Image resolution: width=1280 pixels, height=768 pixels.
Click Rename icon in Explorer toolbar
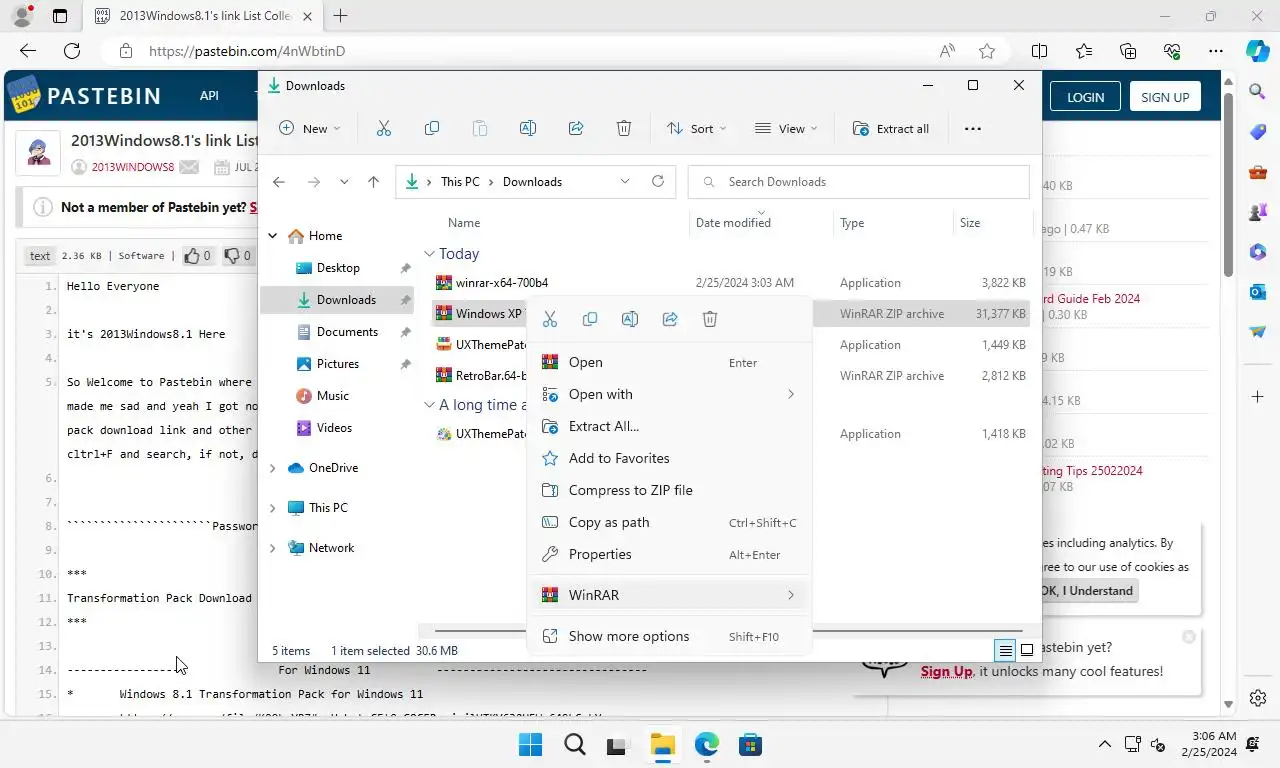coord(528,128)
